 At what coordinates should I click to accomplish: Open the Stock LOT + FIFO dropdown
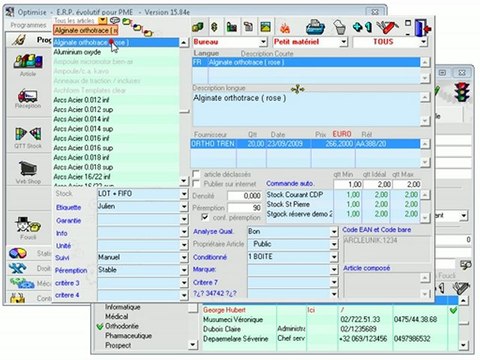(184, 194)
